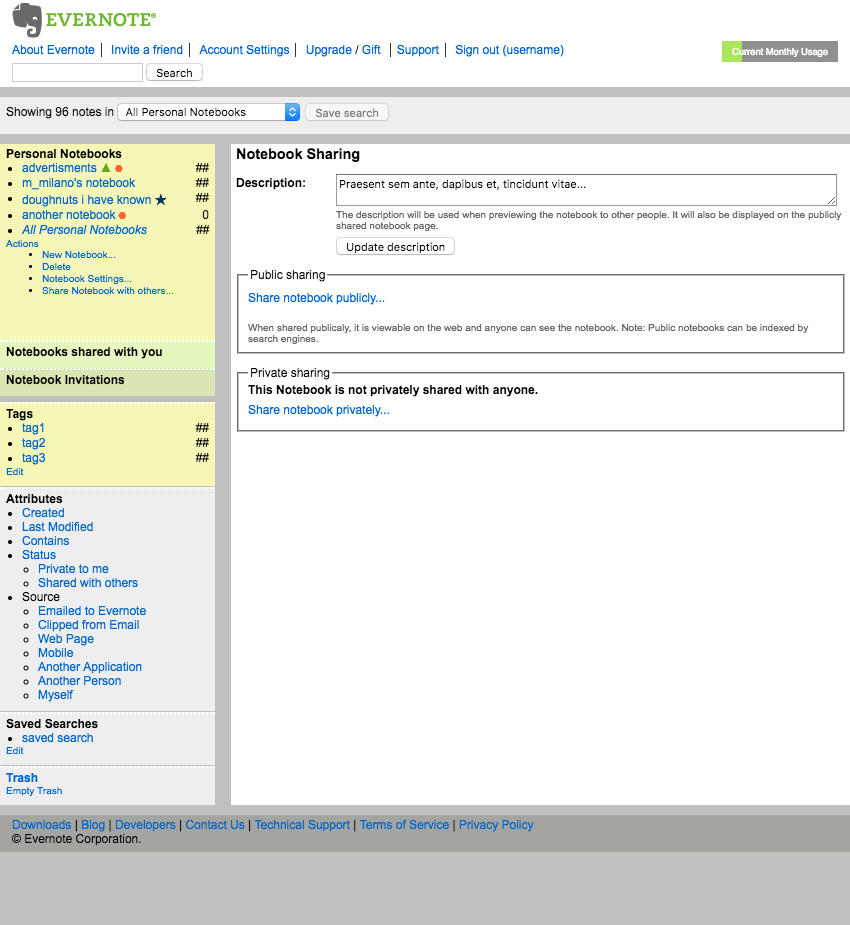This screenshot has width=850, height=925.
Task: Click Share notebook publicly...
Action: [316, 298]
